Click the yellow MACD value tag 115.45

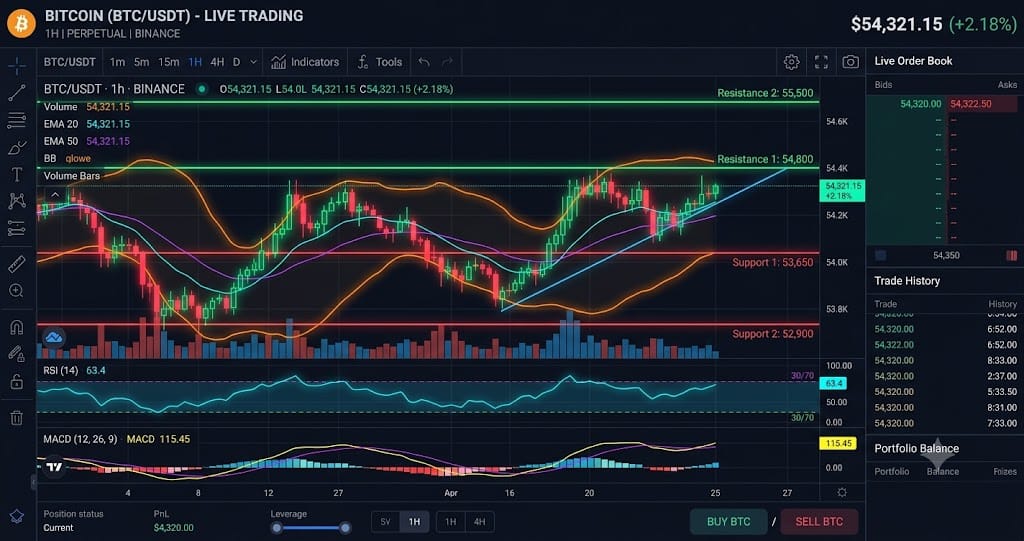[838, 443]
